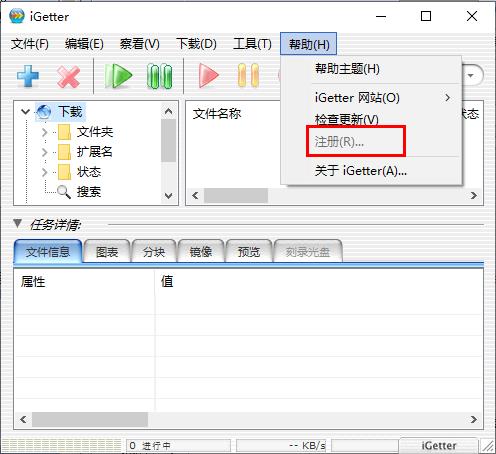Click the '0 进行中' status bar field
The height and width of the screenshot is (454, 496).
[x=178, y=446]
